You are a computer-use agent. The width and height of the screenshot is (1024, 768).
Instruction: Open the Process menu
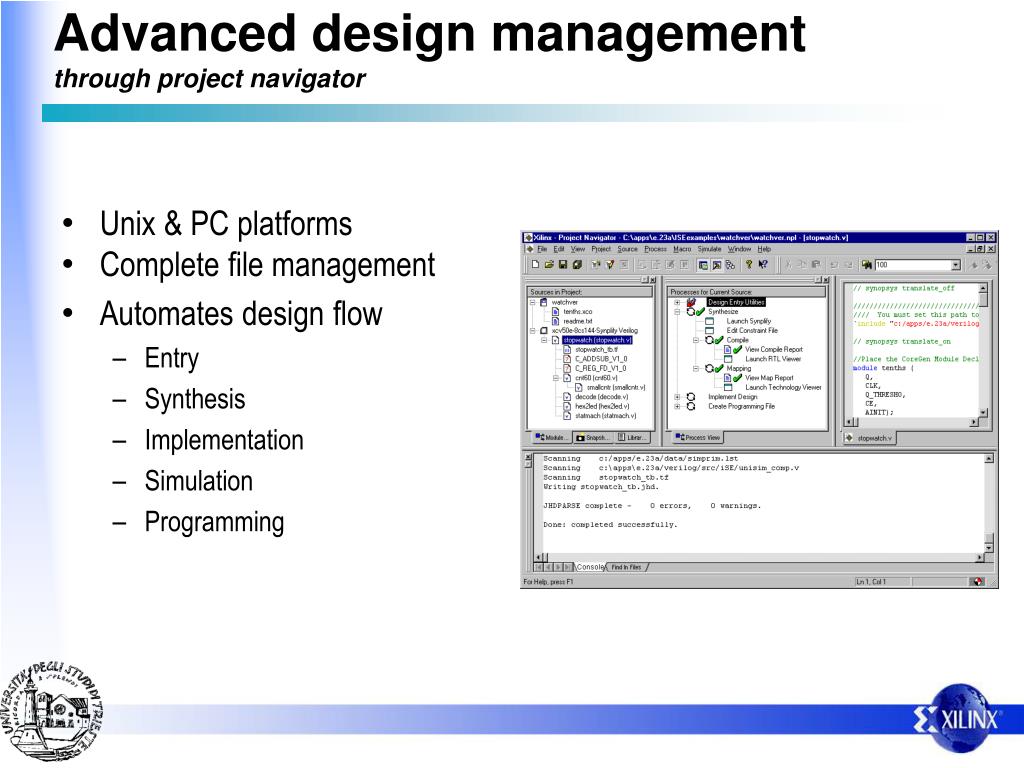656,249
